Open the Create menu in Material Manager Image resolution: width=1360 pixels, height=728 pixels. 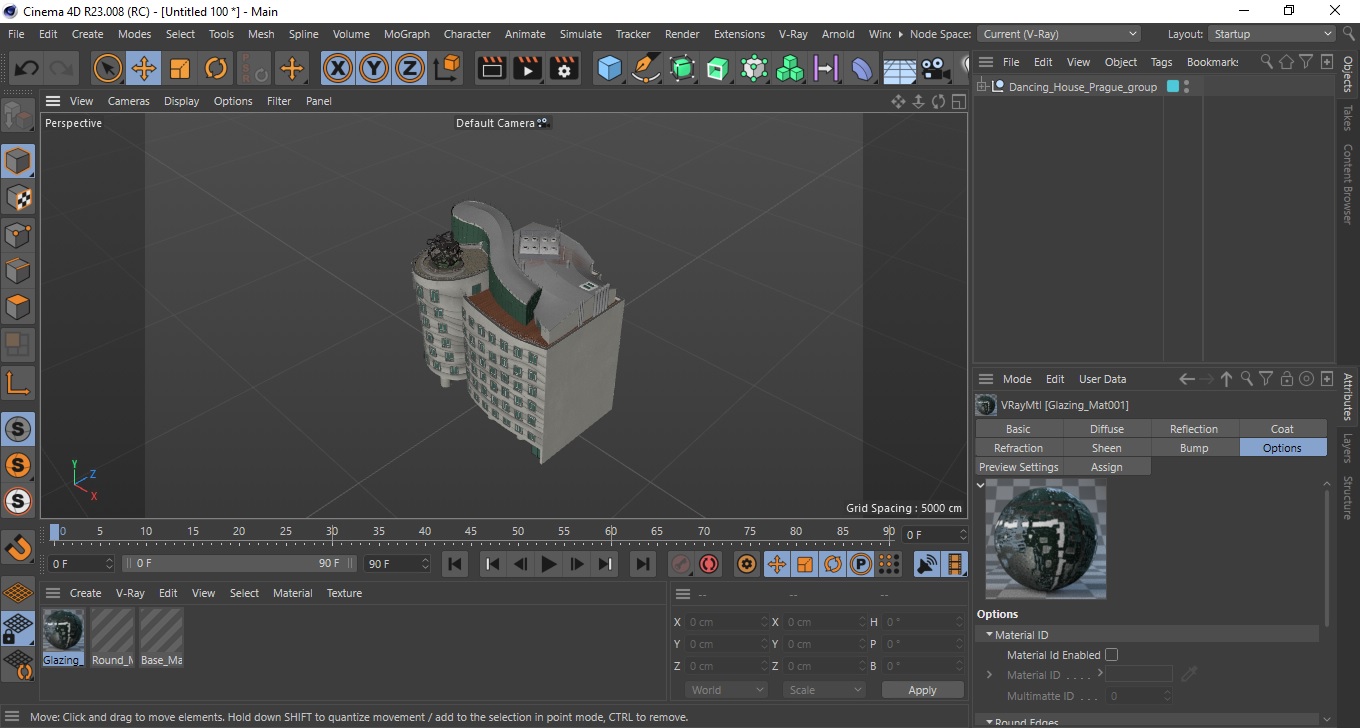(x=85, y=593)
